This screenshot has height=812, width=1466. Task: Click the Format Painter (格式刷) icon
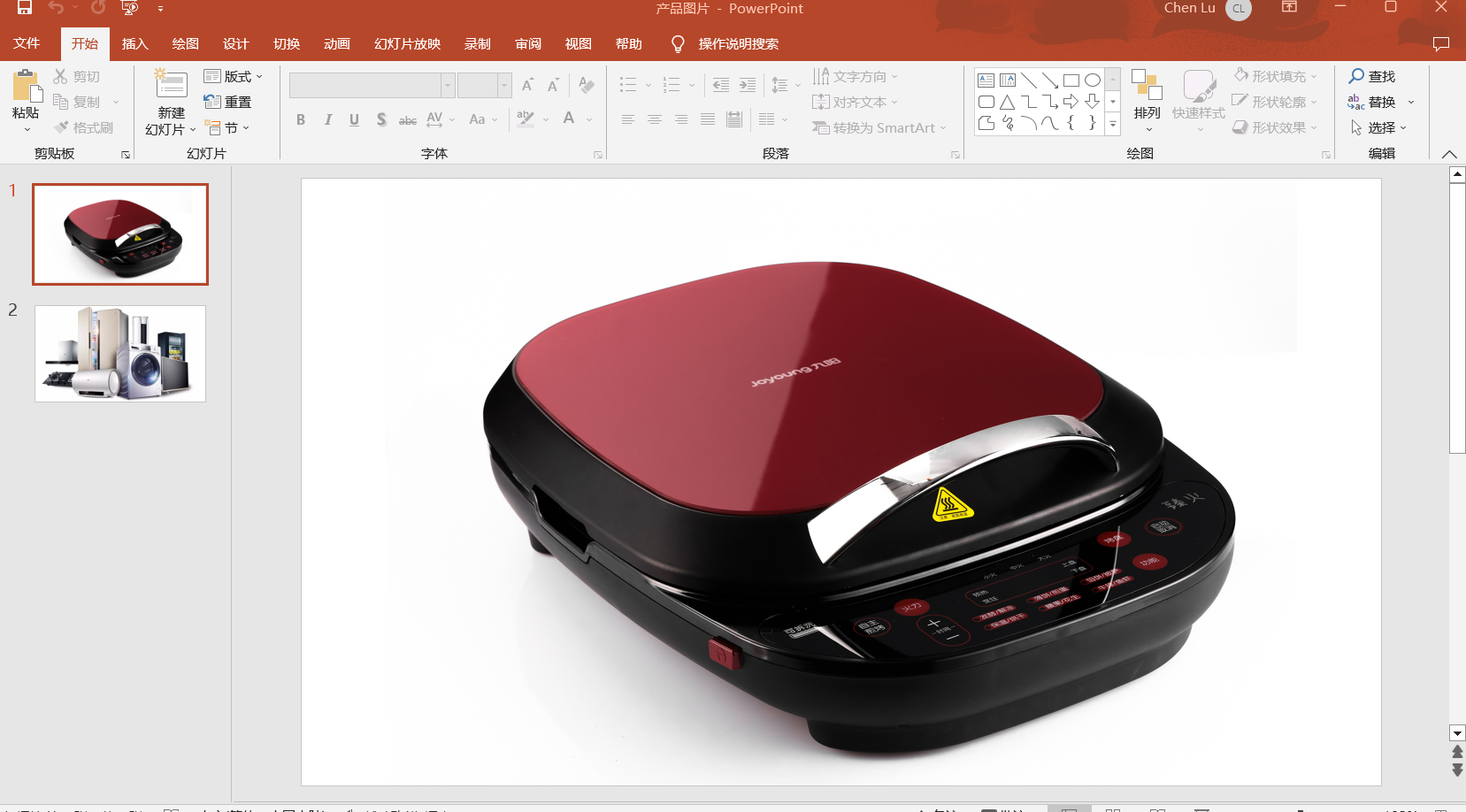pos(60,127)
